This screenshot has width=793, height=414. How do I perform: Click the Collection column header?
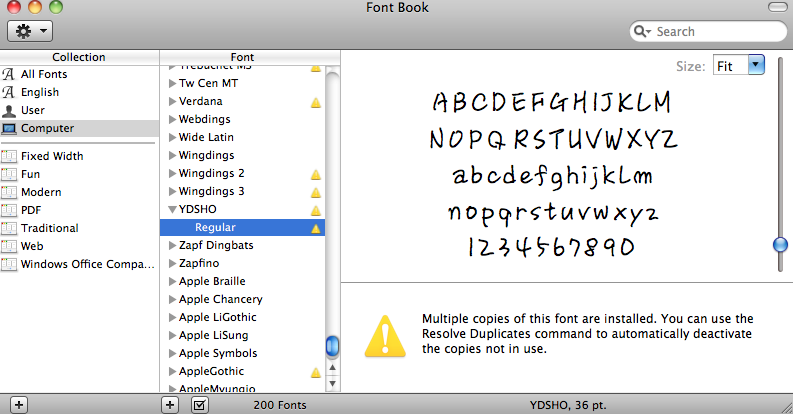(x=79, y=57)
